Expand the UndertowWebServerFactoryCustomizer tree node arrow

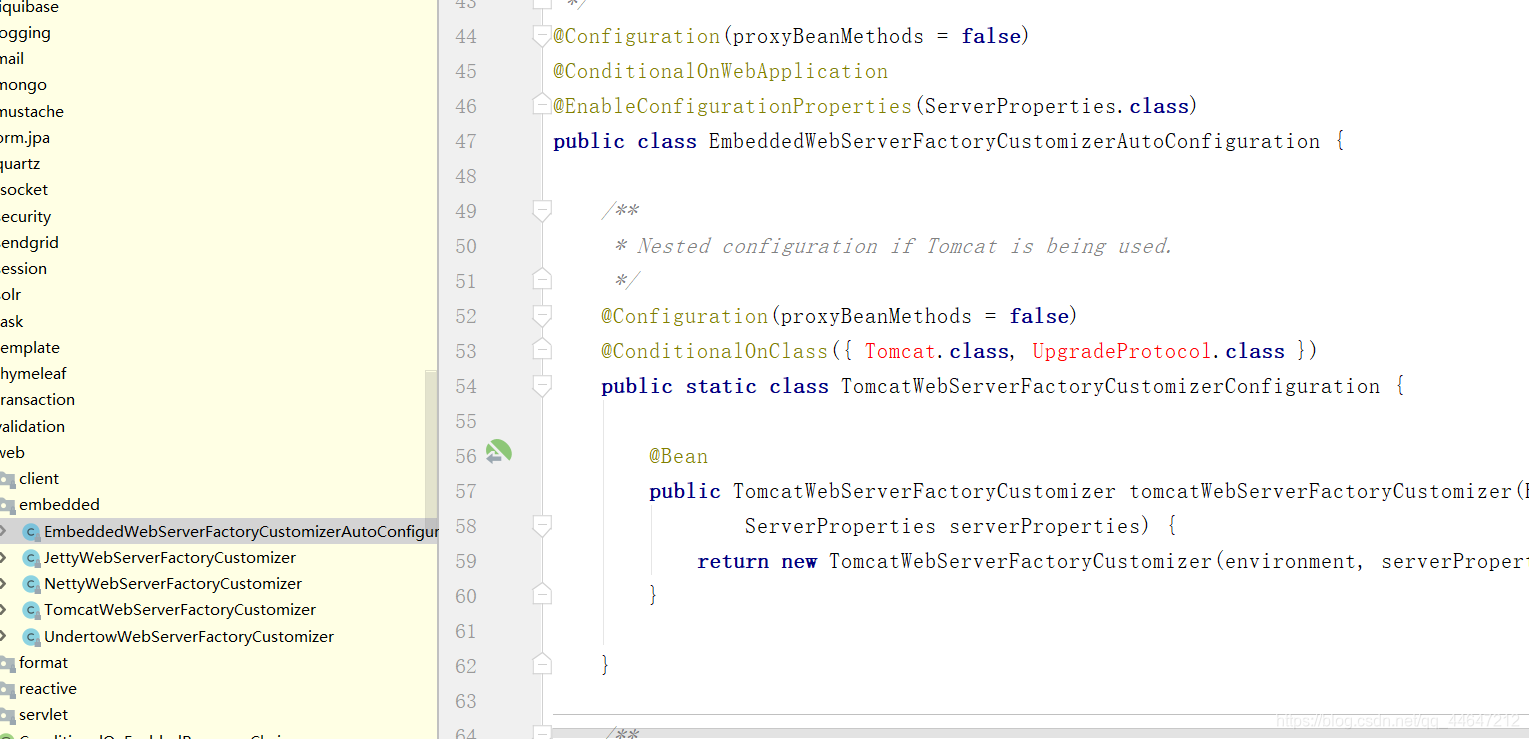[4, 637]
